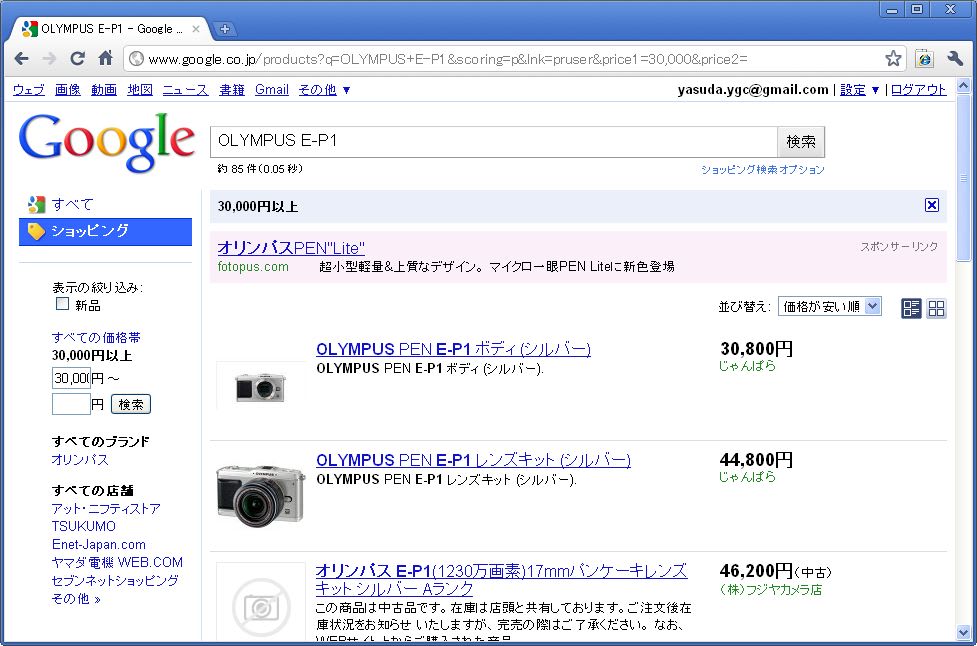Open the OLYMPUS PEN E-P1 レンズキット link
This screenshot has height=646, width=977.
pyautogui.click(x=473, y=460)
